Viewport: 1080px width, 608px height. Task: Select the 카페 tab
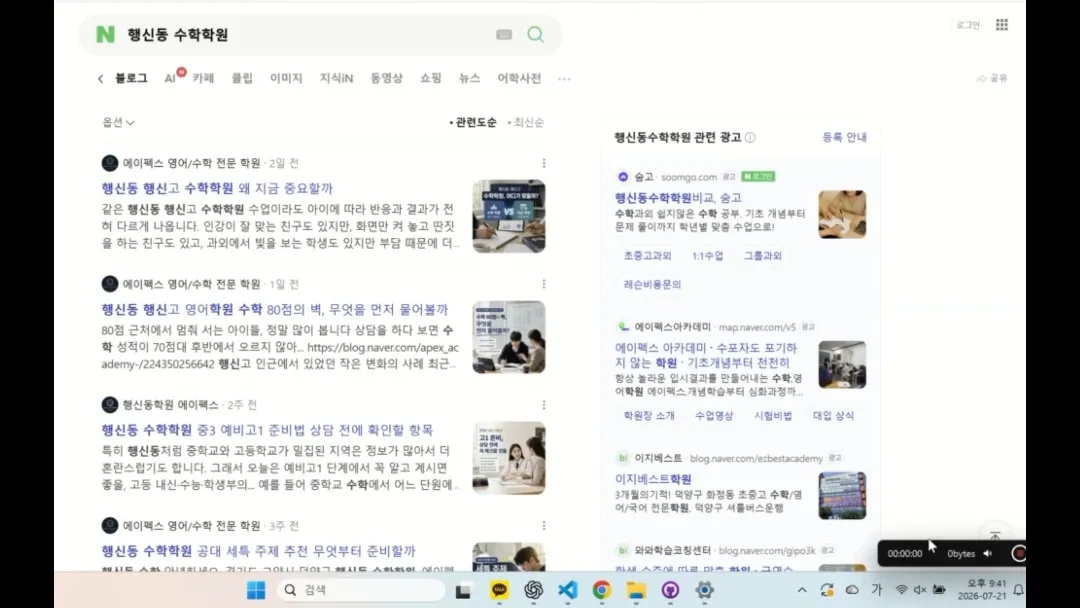[203, 78]
